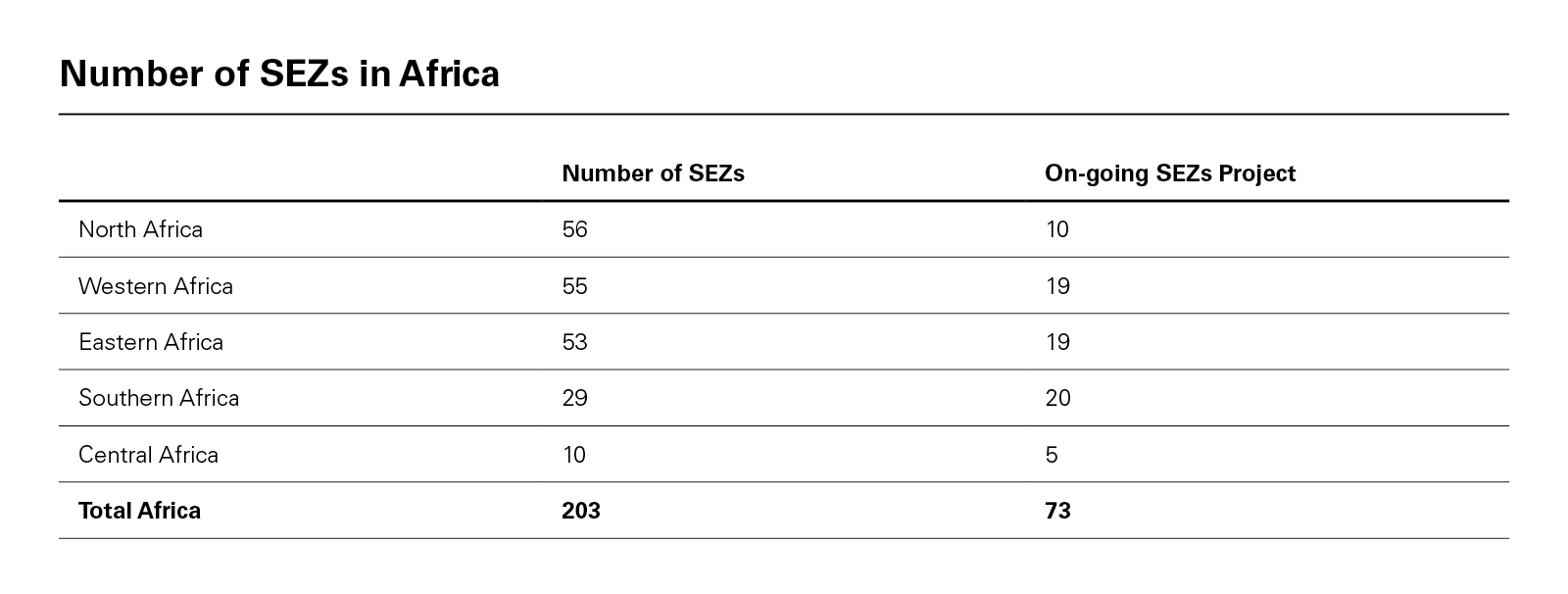Image resolution: width=1568 pixels, height=594 pixels.
Task: Click the bold 'Total Africa' row label
Action: (x=139, y=511)
